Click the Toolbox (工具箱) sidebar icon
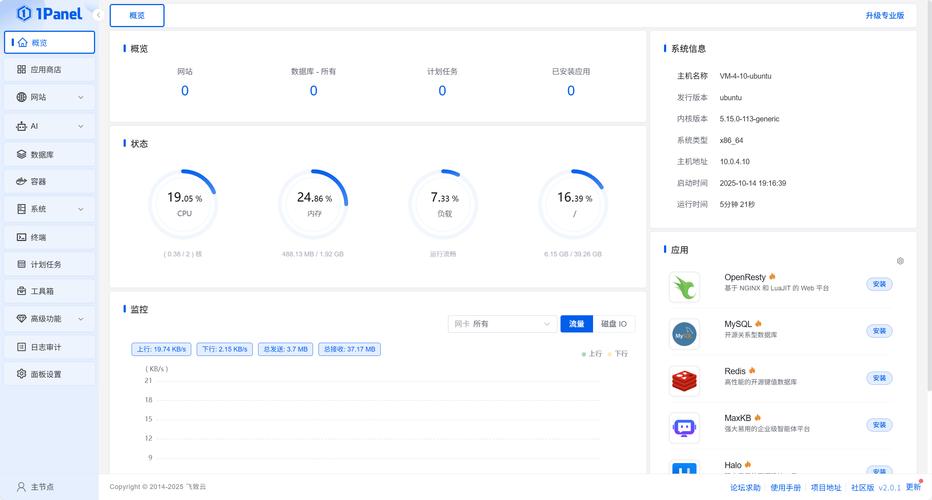This screenshot has height=500, width=932. [22, 291]
